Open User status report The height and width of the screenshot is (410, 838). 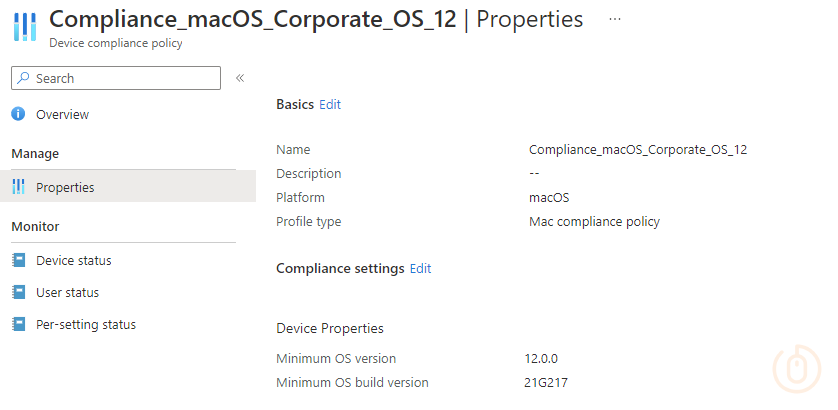pyautogui.click(x=67, y=293)
